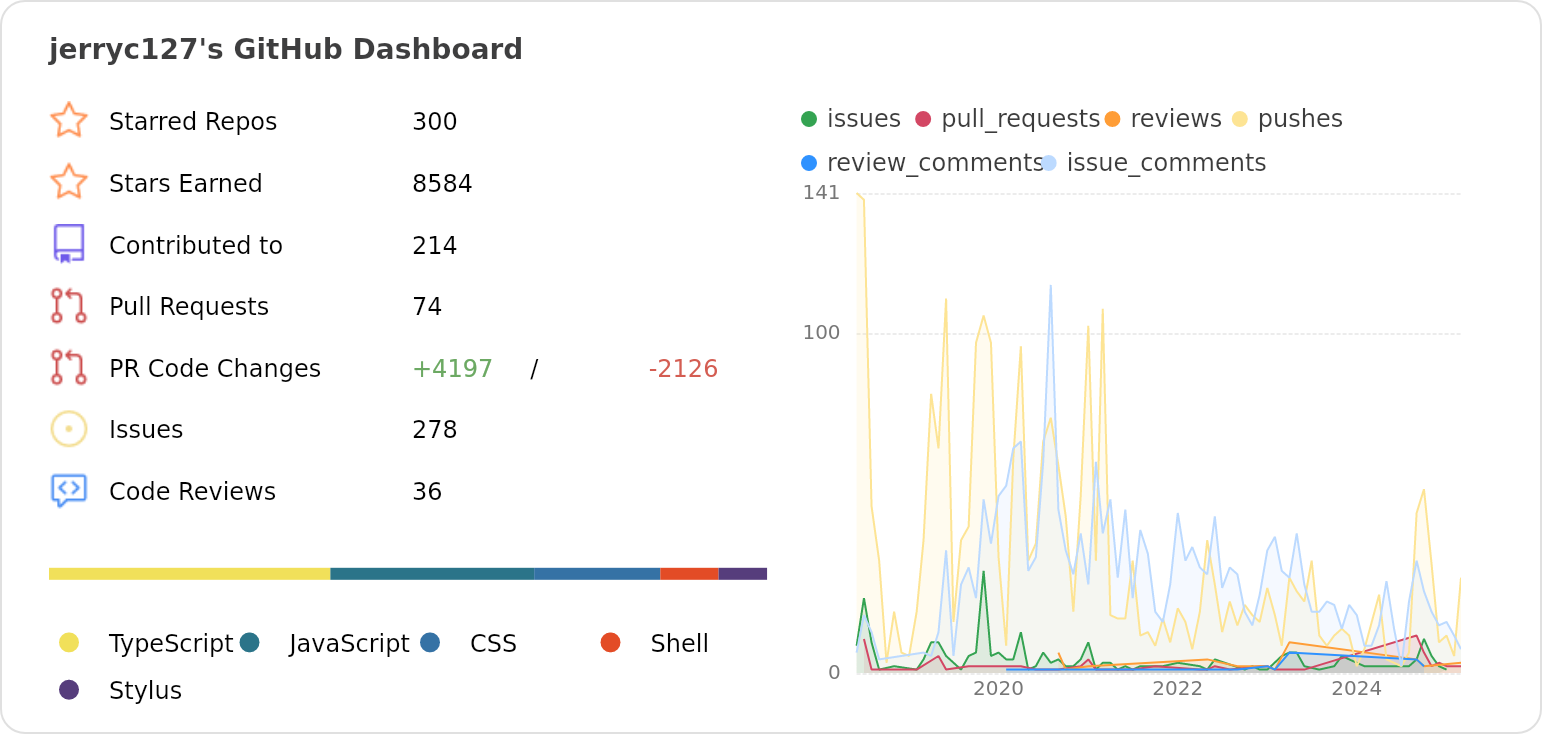Click the Pull Requests value 74
This screenshot has width=1542, height=734.
click(x=427, y=307)
